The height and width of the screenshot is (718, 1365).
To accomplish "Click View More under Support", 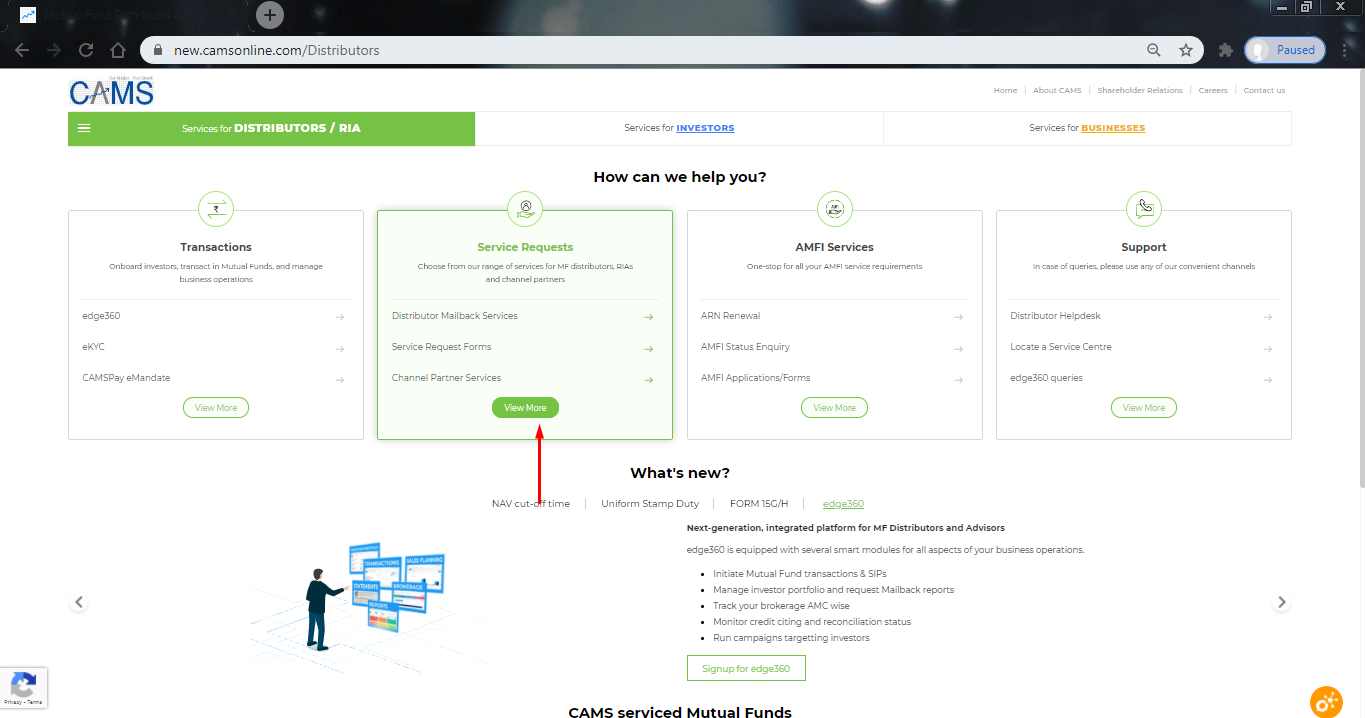I will tap(1143, 408).
